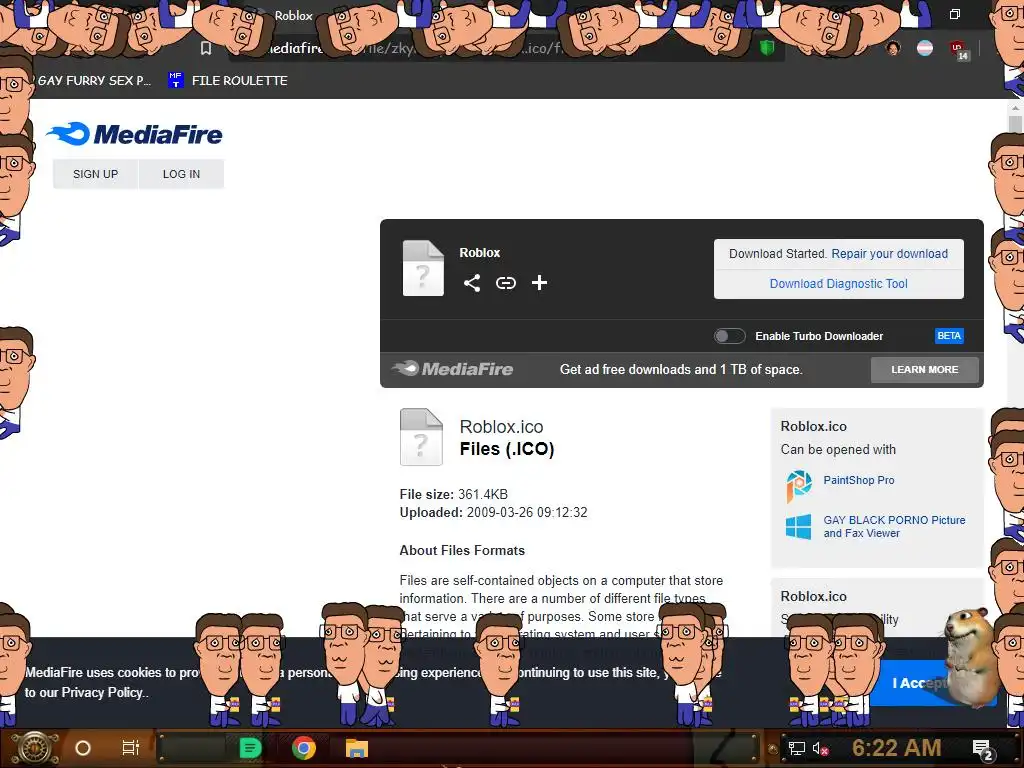
Task: Click the LEARN MORE button
Action: coord(925,370)
